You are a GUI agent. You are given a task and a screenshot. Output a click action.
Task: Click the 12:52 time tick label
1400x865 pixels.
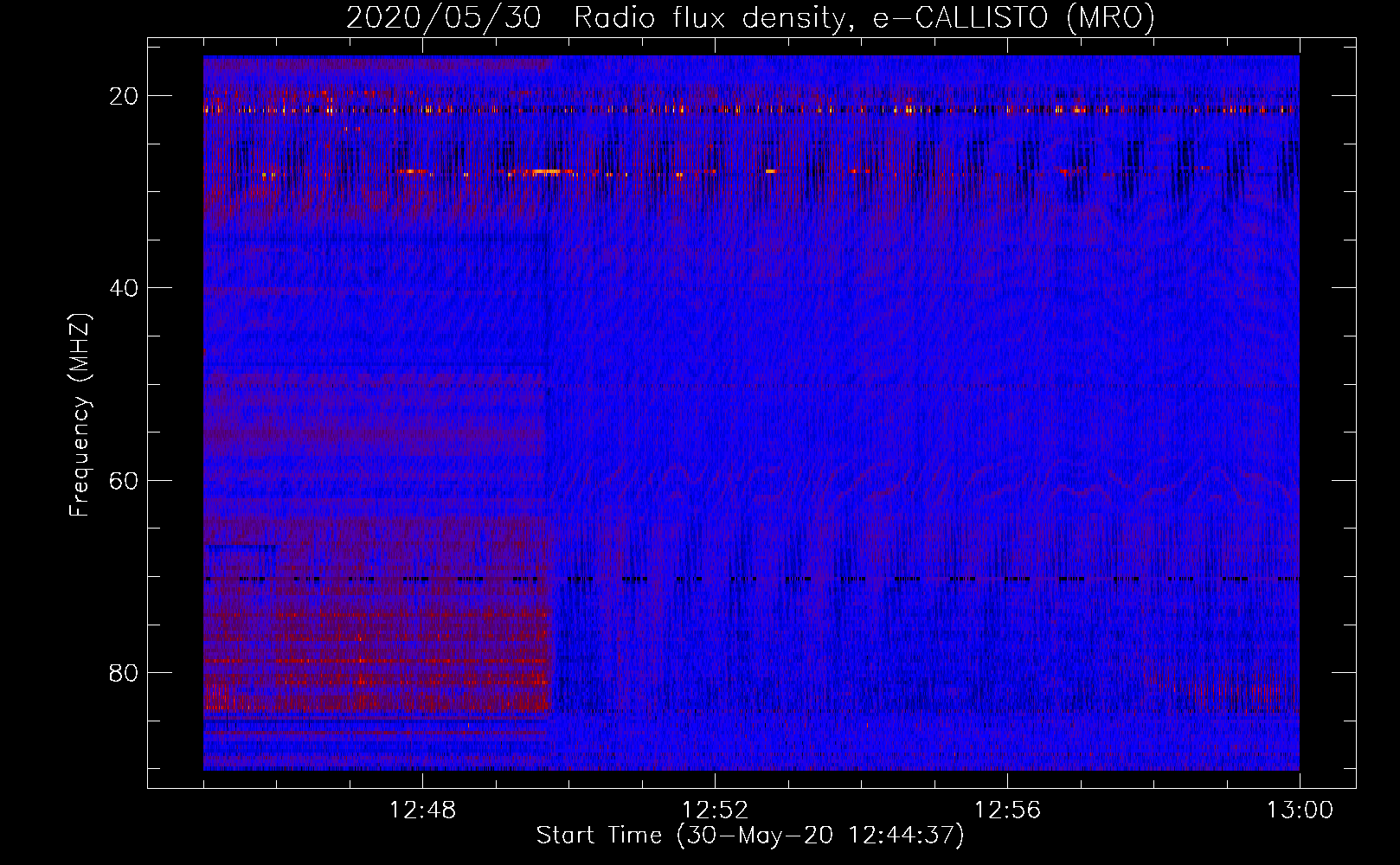[716, 811]
